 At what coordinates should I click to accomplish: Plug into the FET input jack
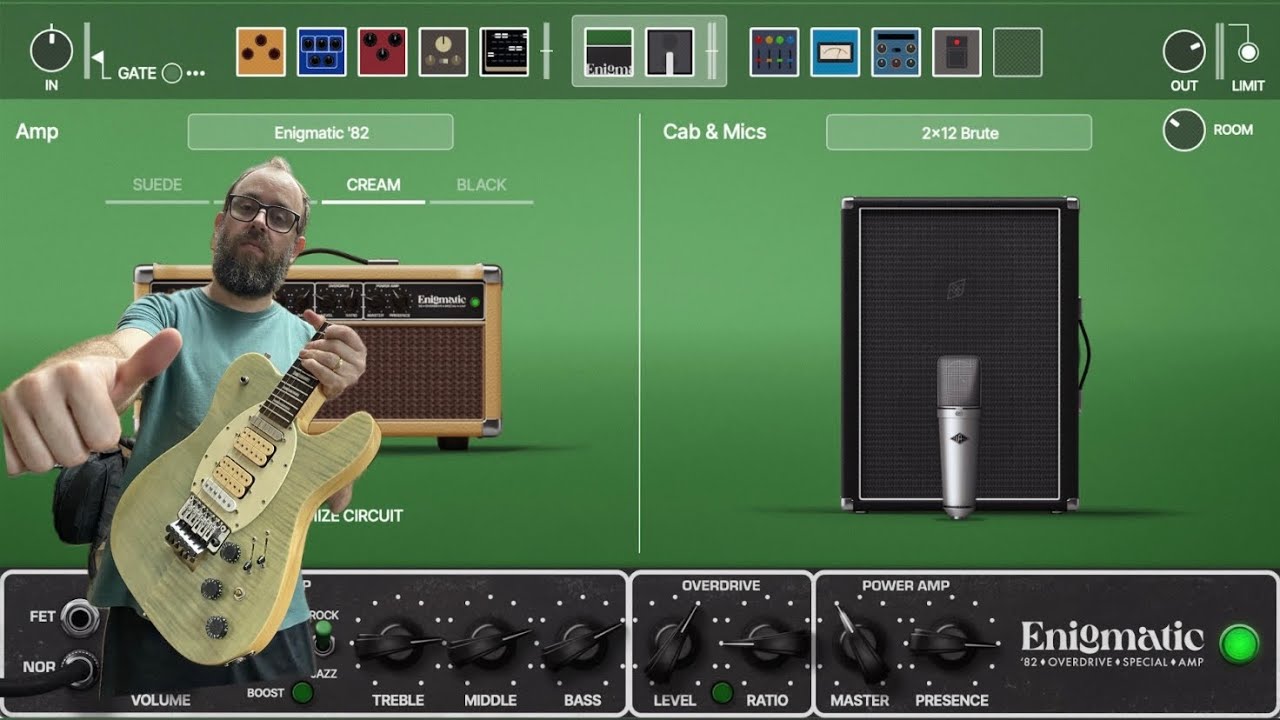[79, 617]
